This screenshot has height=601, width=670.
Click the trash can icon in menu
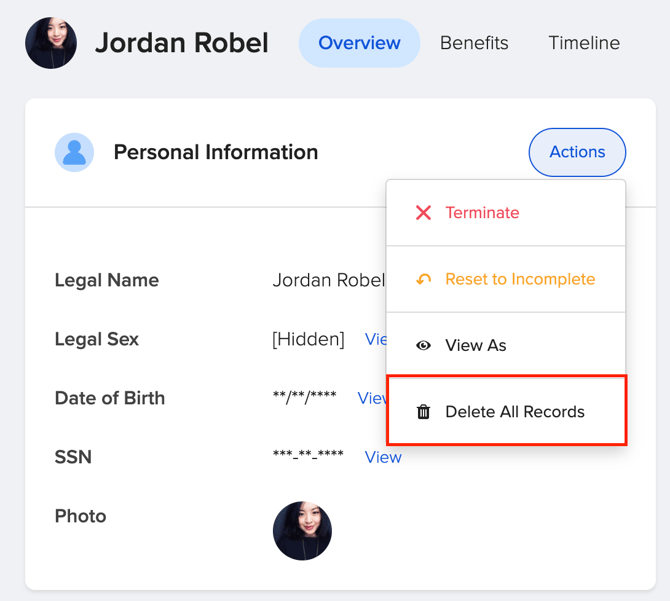click(x=423, y=412)
